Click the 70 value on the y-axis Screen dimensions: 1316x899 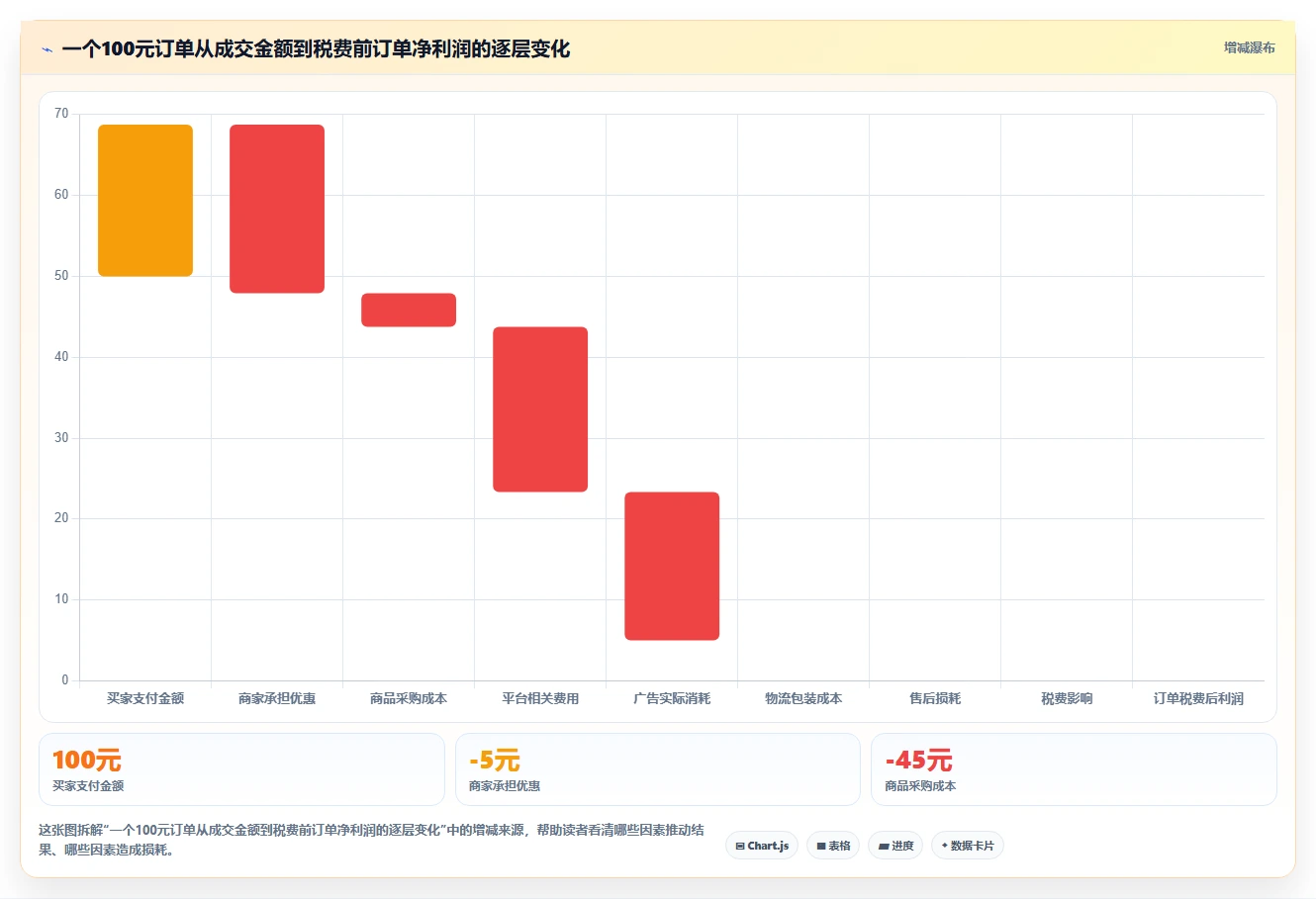(x=61, y=114)
